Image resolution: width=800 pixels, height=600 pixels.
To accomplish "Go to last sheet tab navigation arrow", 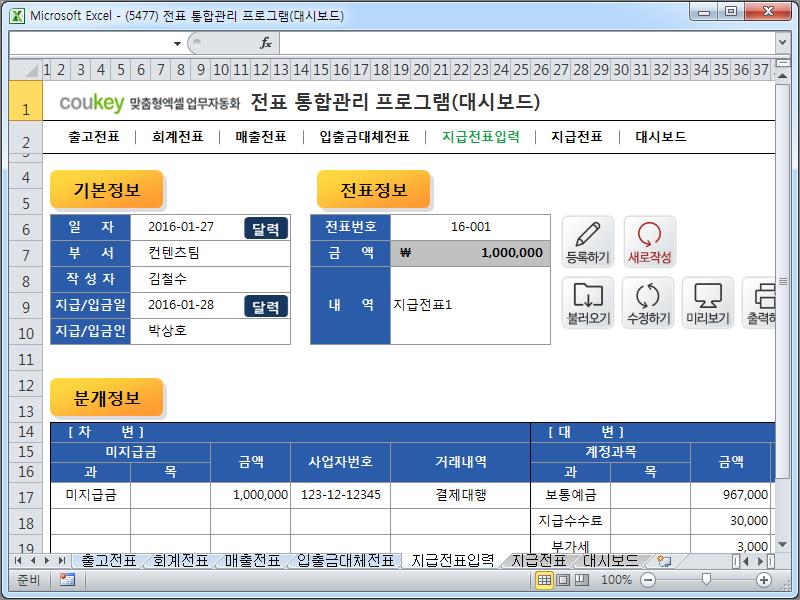I will coord(62,561).
